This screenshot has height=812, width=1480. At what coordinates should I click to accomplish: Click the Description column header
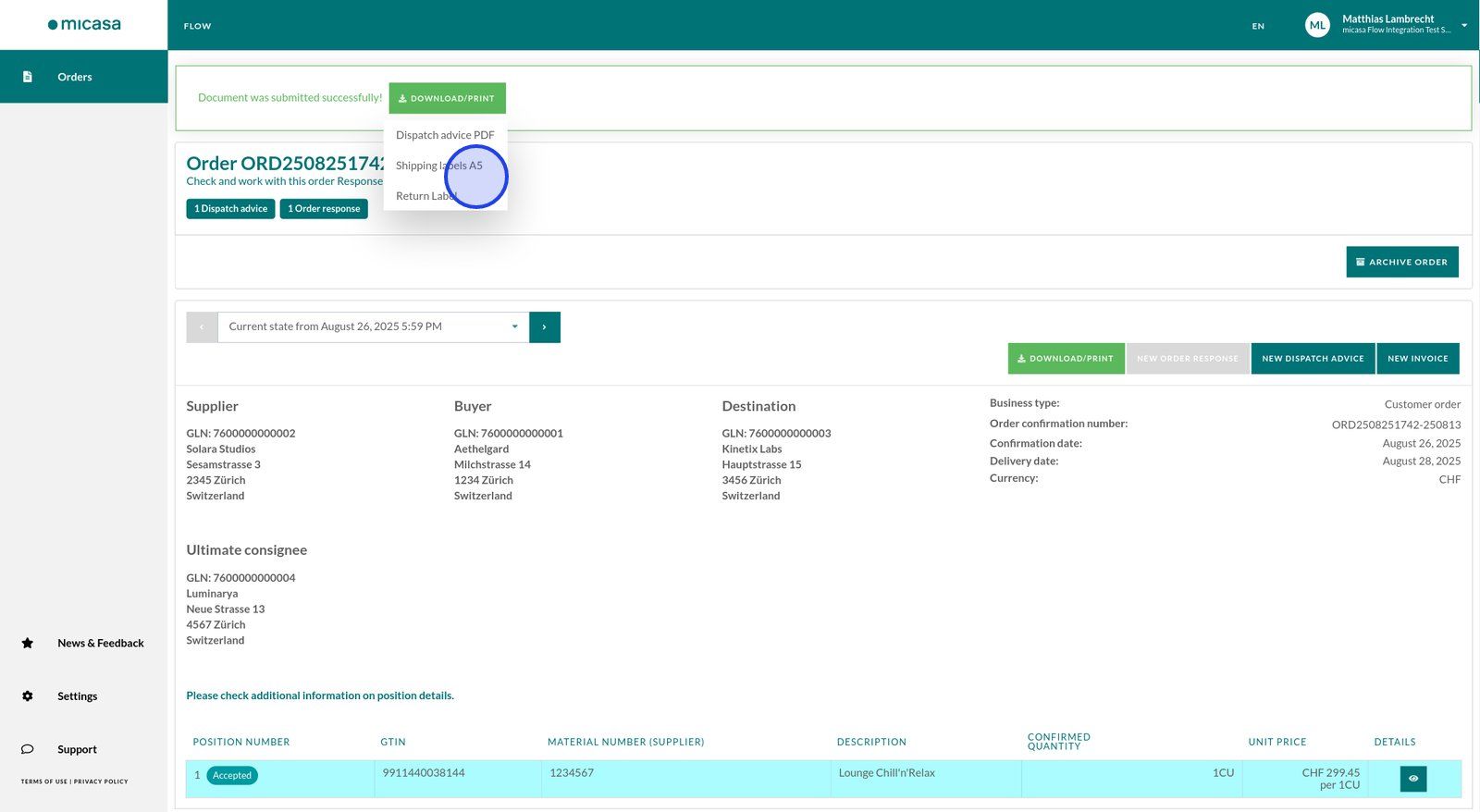point(871,742)
